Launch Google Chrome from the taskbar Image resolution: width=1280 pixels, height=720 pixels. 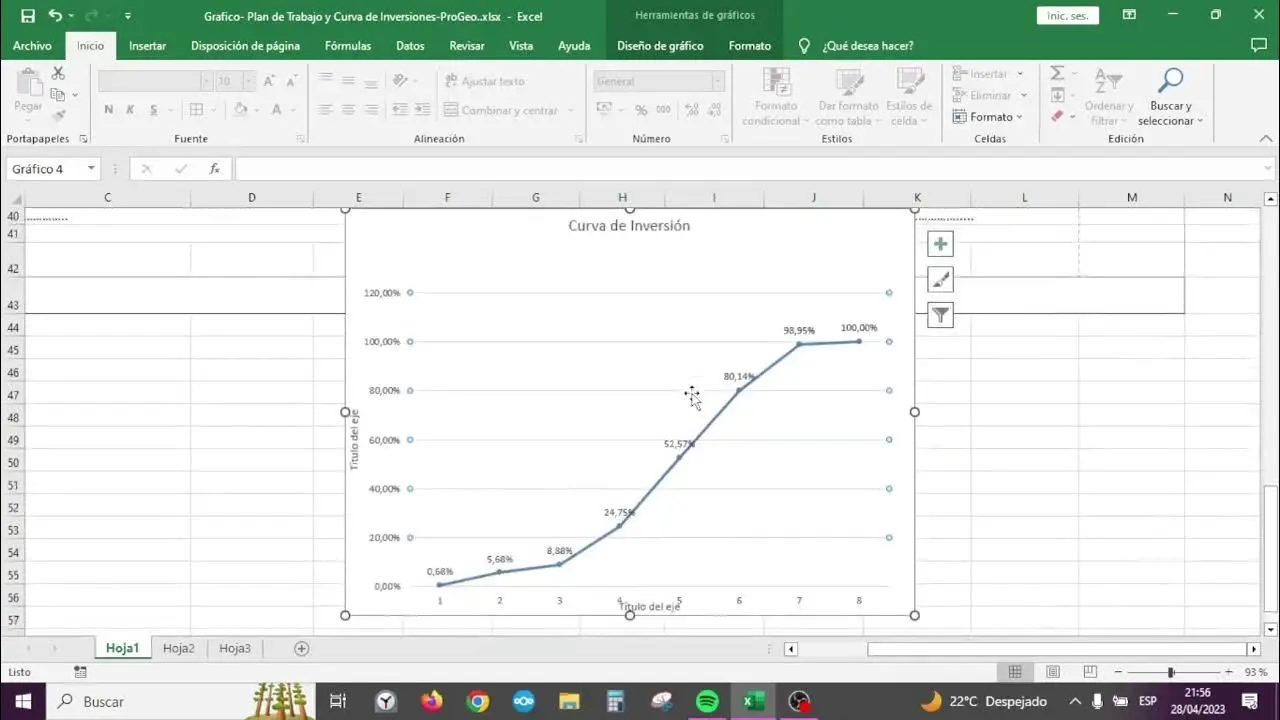point(478,701)
